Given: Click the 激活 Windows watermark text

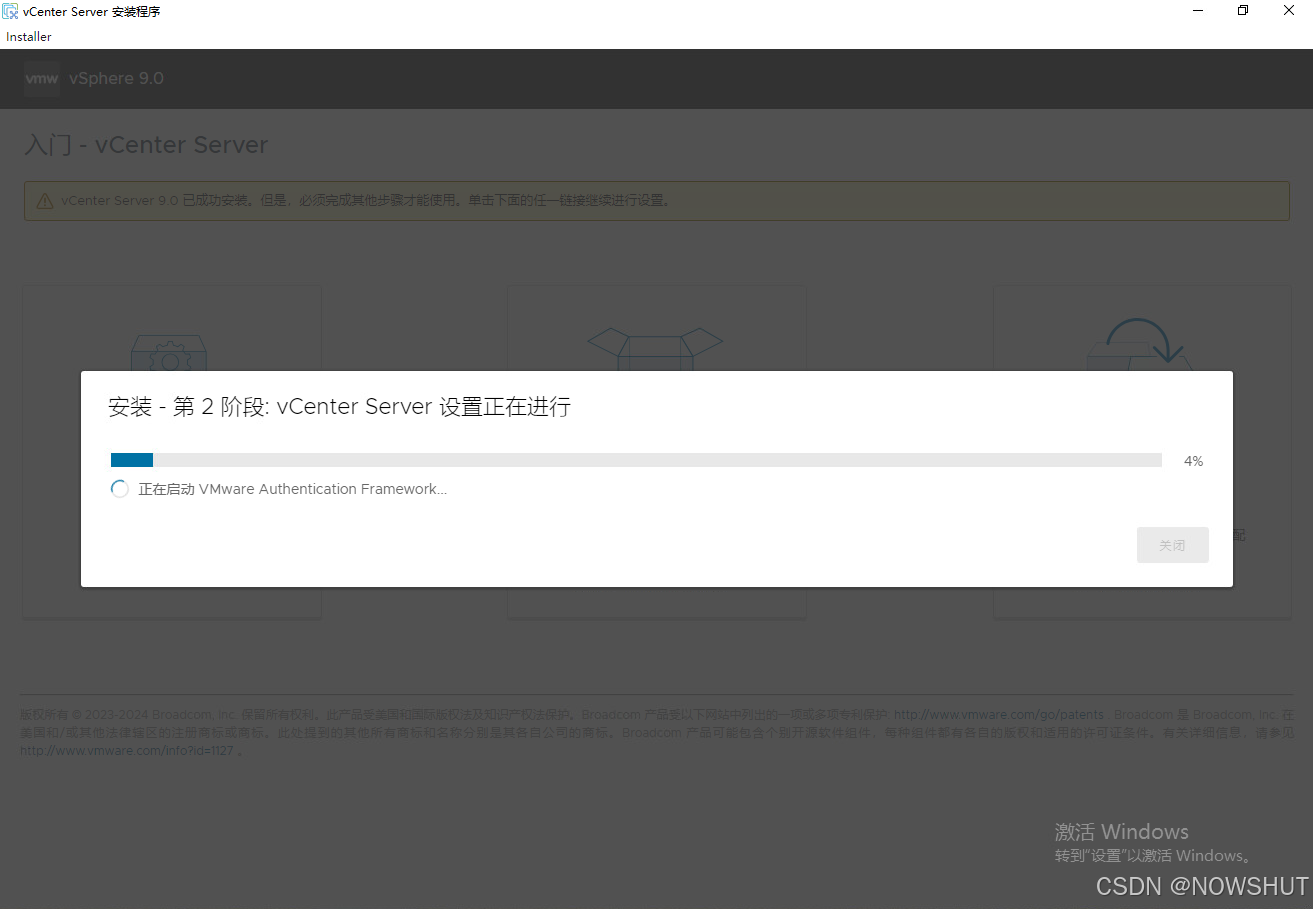Looking at the screenshot, I should tap(1121, 832).
